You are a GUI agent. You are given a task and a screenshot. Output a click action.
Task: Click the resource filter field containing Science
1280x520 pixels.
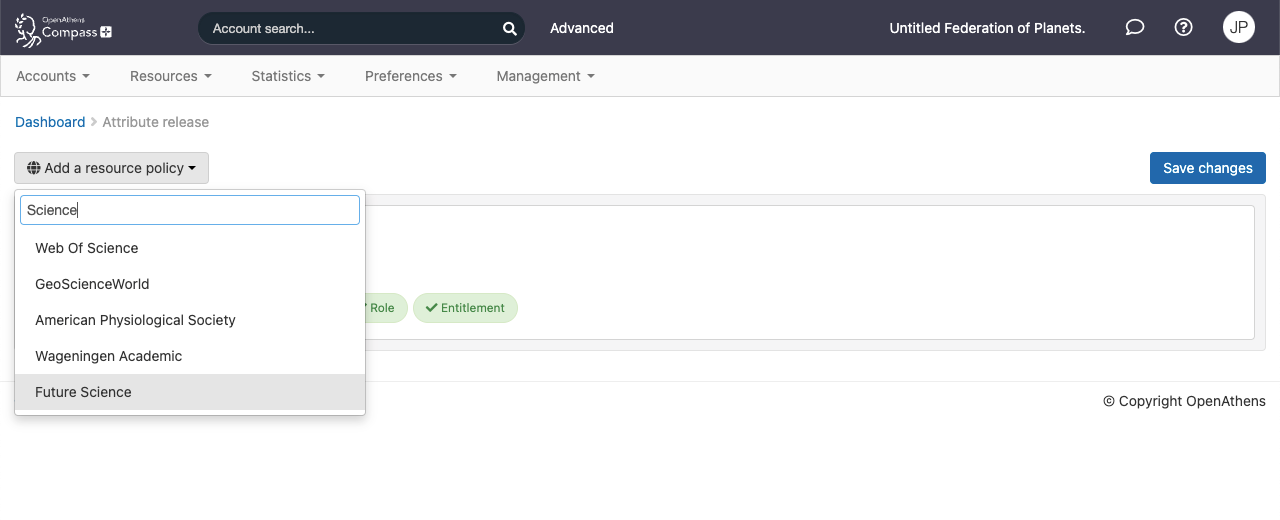point(190,210)
